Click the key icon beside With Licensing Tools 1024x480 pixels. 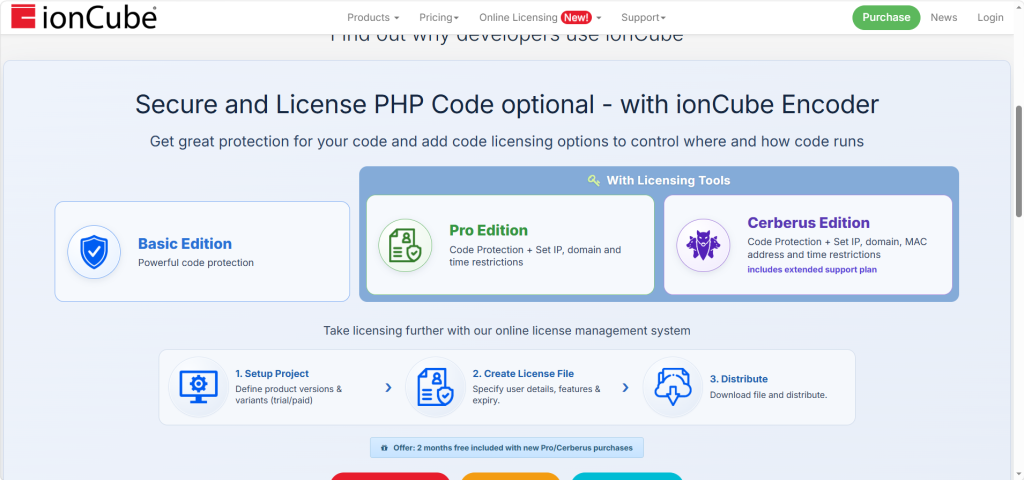[594, 180]
